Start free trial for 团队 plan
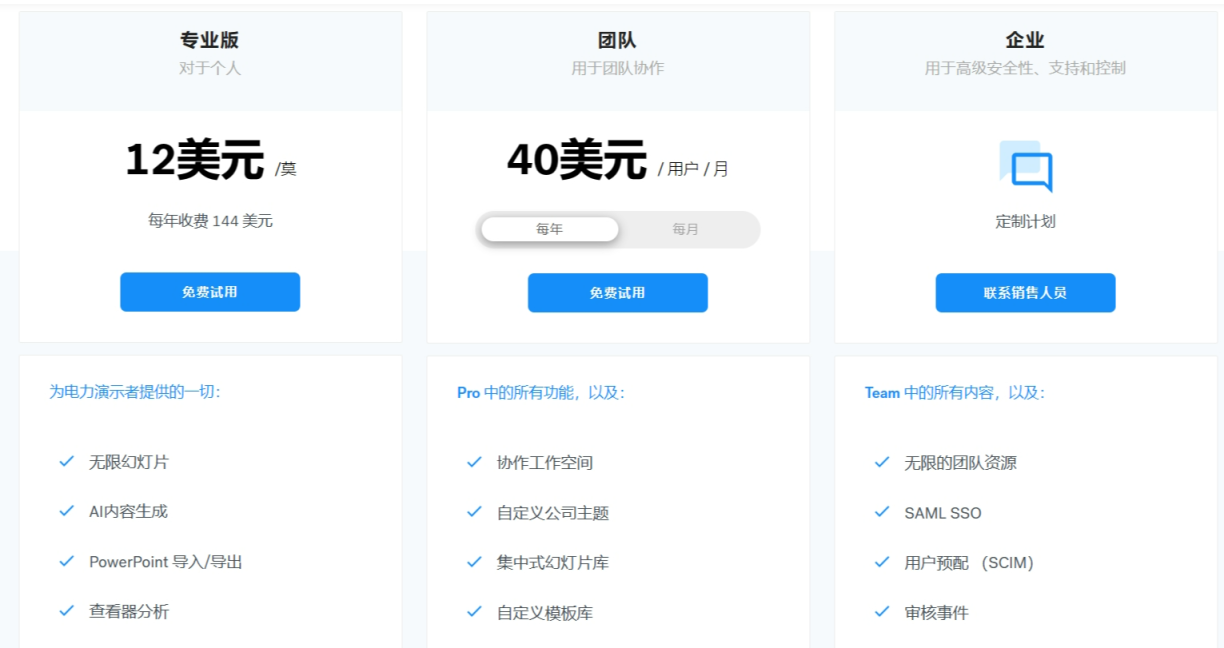This screenshot has width=1224, height=648. 617,293
